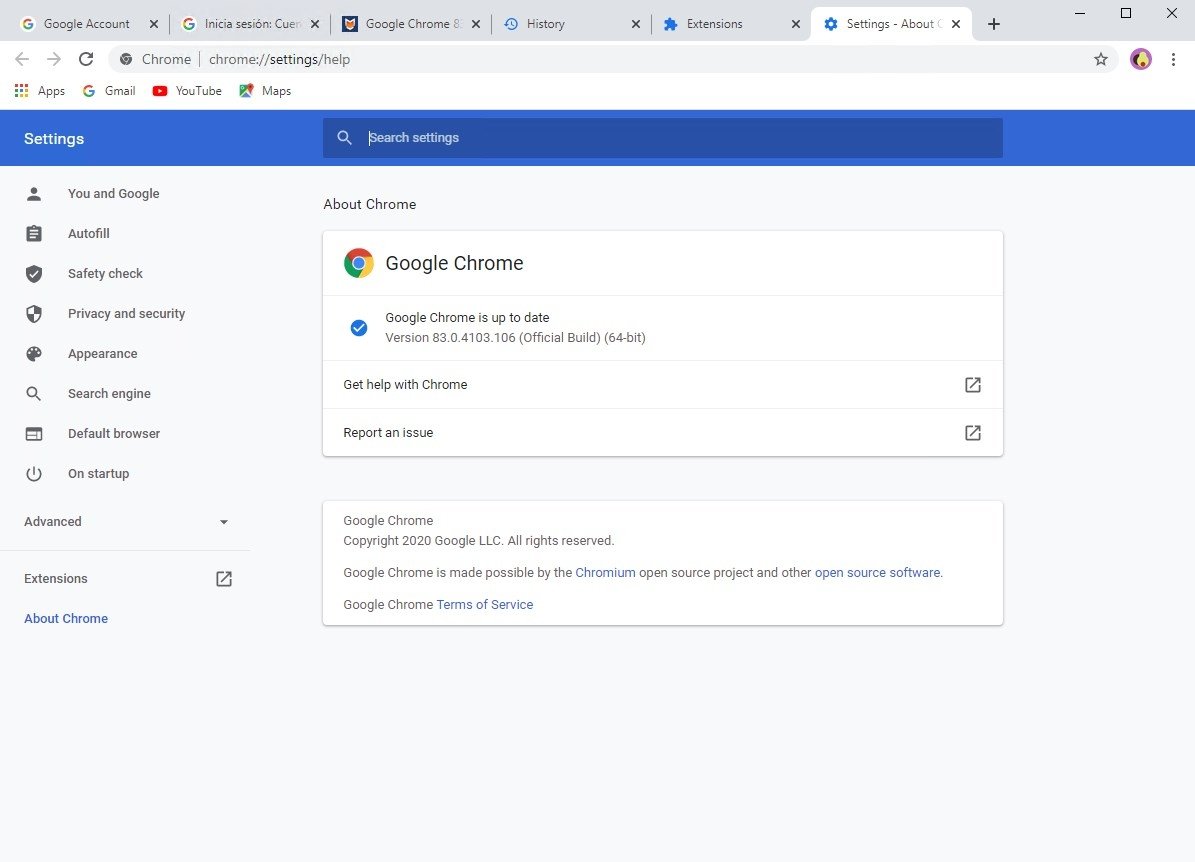Open Safety check settings
The width and height of the screenshot is (1195, 862).
(105, 274)
